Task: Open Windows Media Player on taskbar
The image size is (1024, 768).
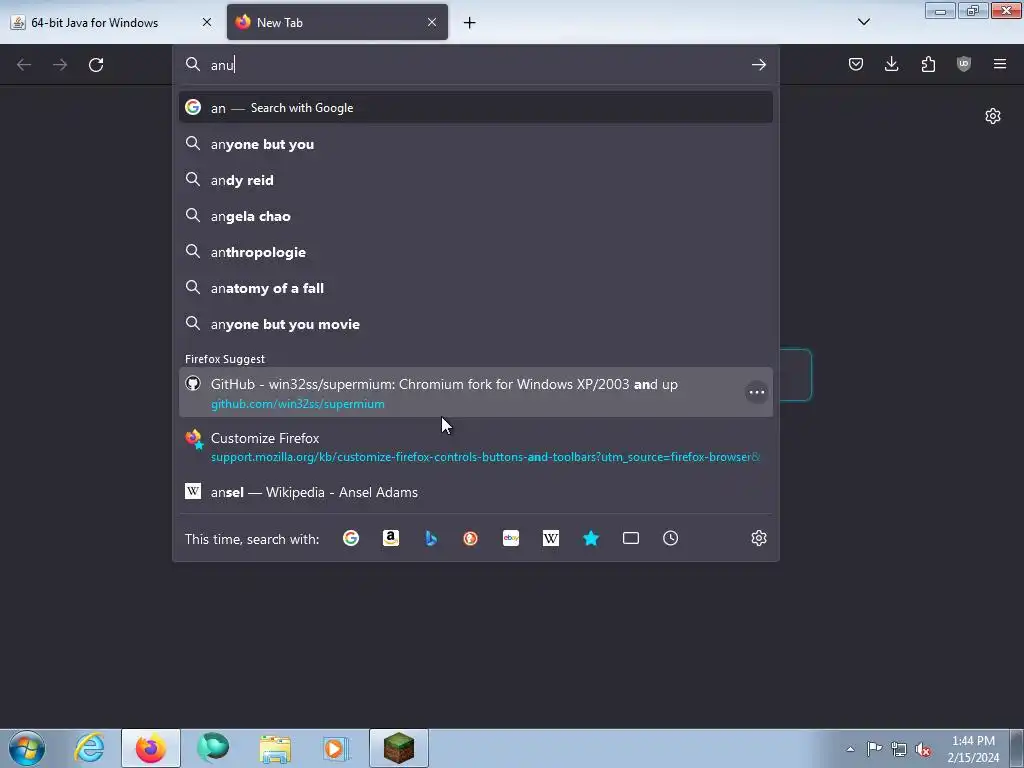Action: point(336,748)
